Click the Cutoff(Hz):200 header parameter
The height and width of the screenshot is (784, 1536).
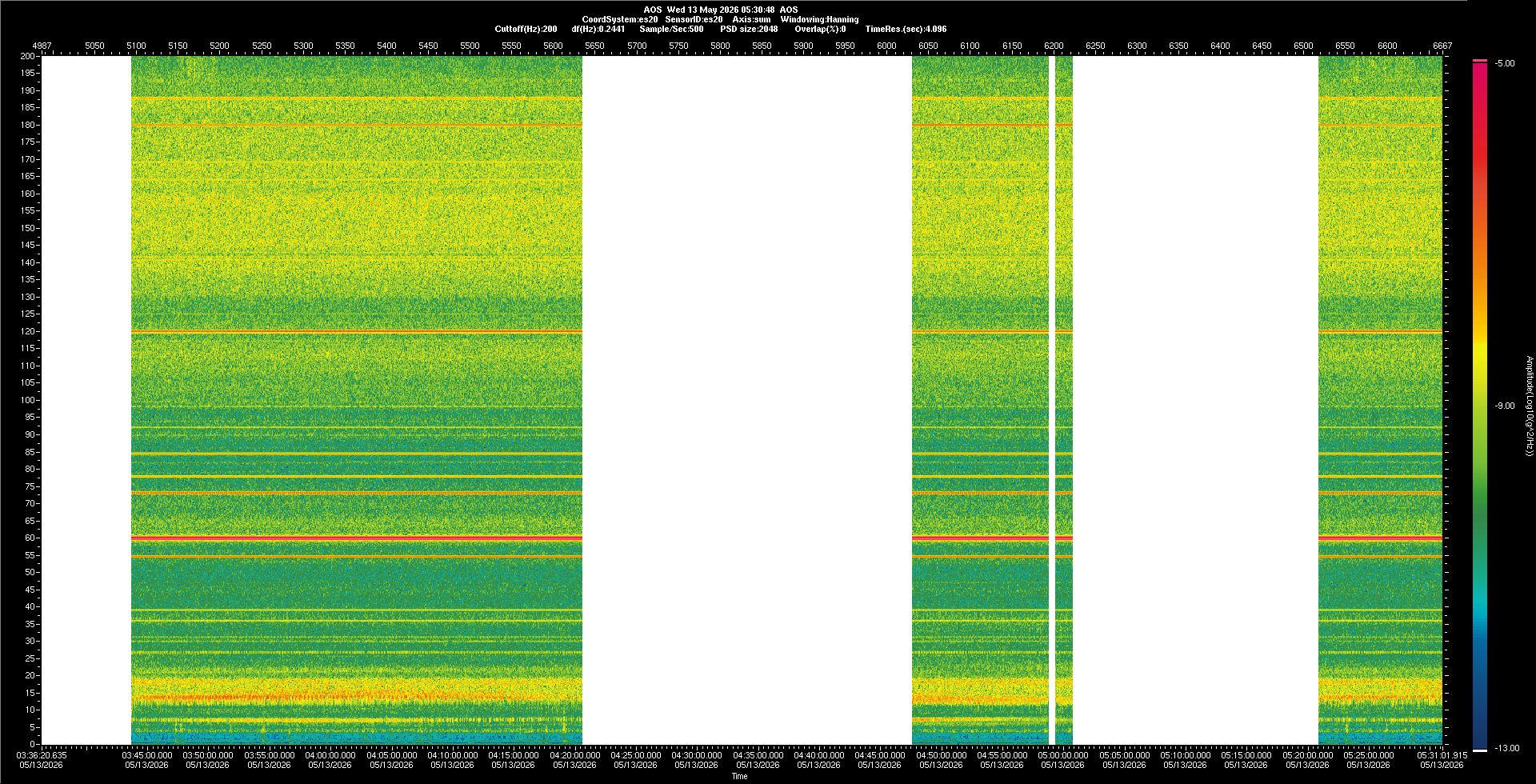526,29
